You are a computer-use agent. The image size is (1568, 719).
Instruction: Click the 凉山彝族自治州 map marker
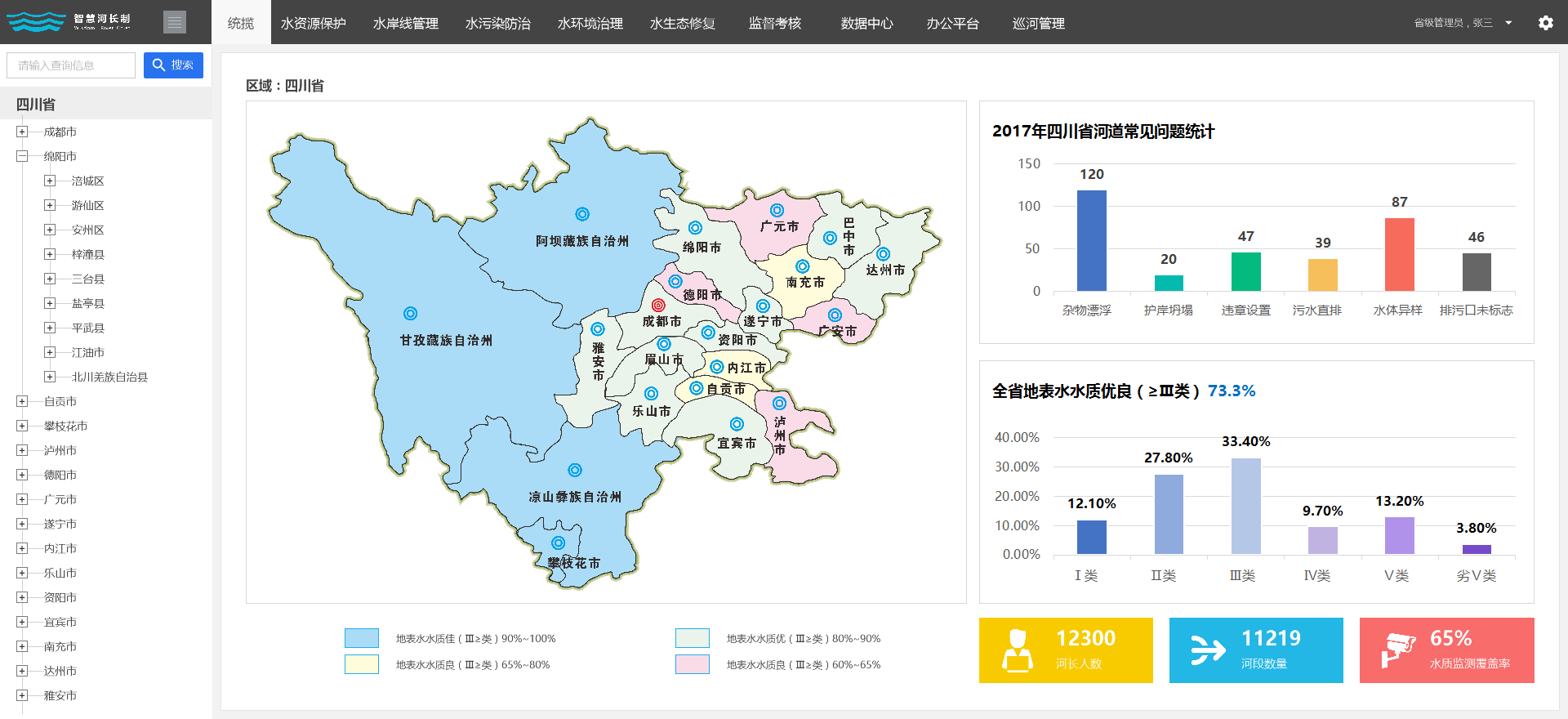coord(575,471)
